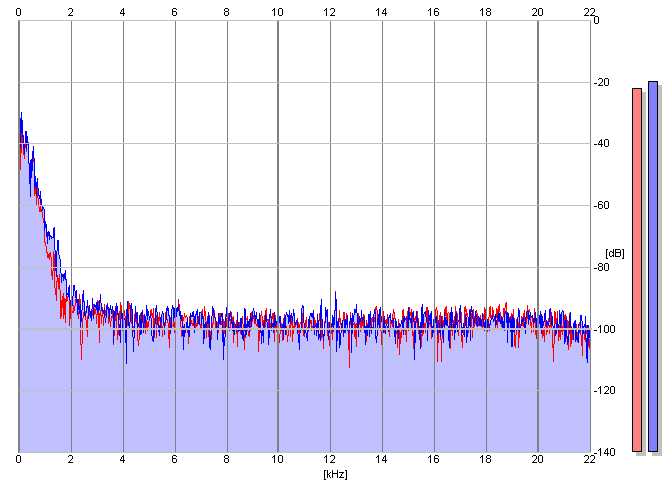Click the -120 dB axis label

(604, 390)
